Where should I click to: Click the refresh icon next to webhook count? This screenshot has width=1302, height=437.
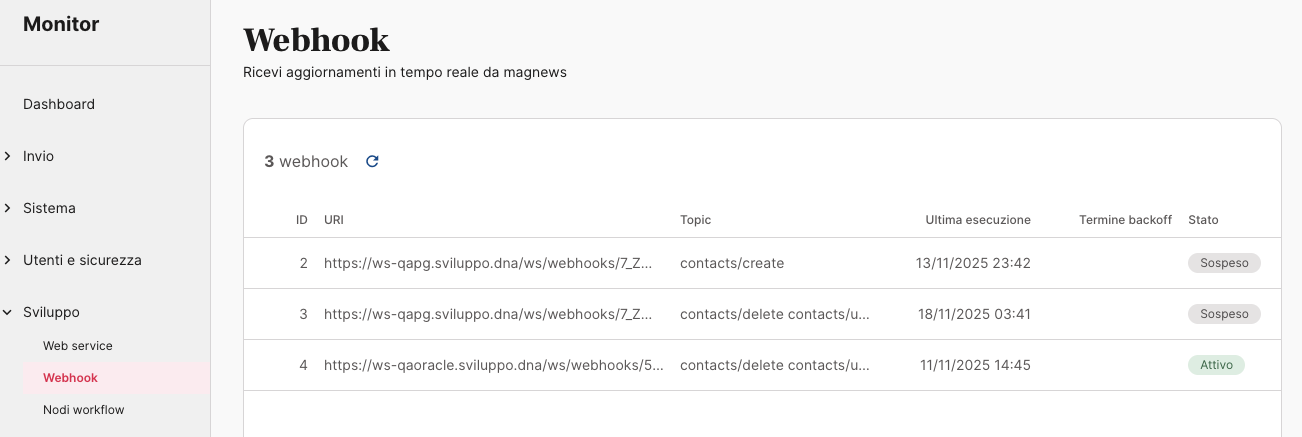(372, 161)
